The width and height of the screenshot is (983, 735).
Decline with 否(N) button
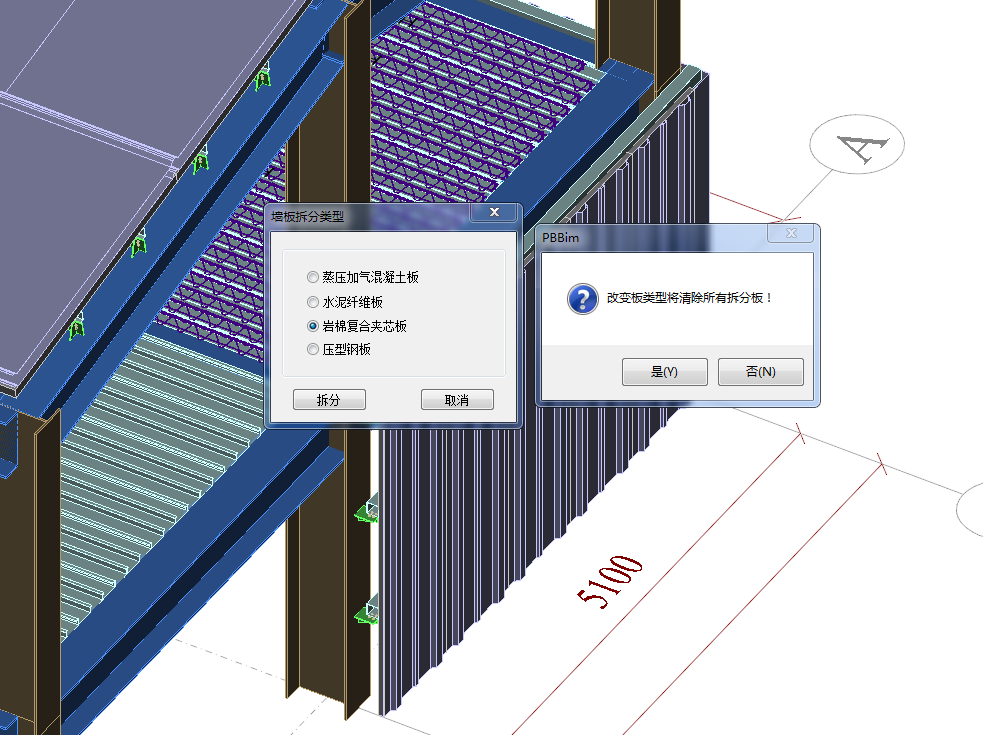(760, 372)
